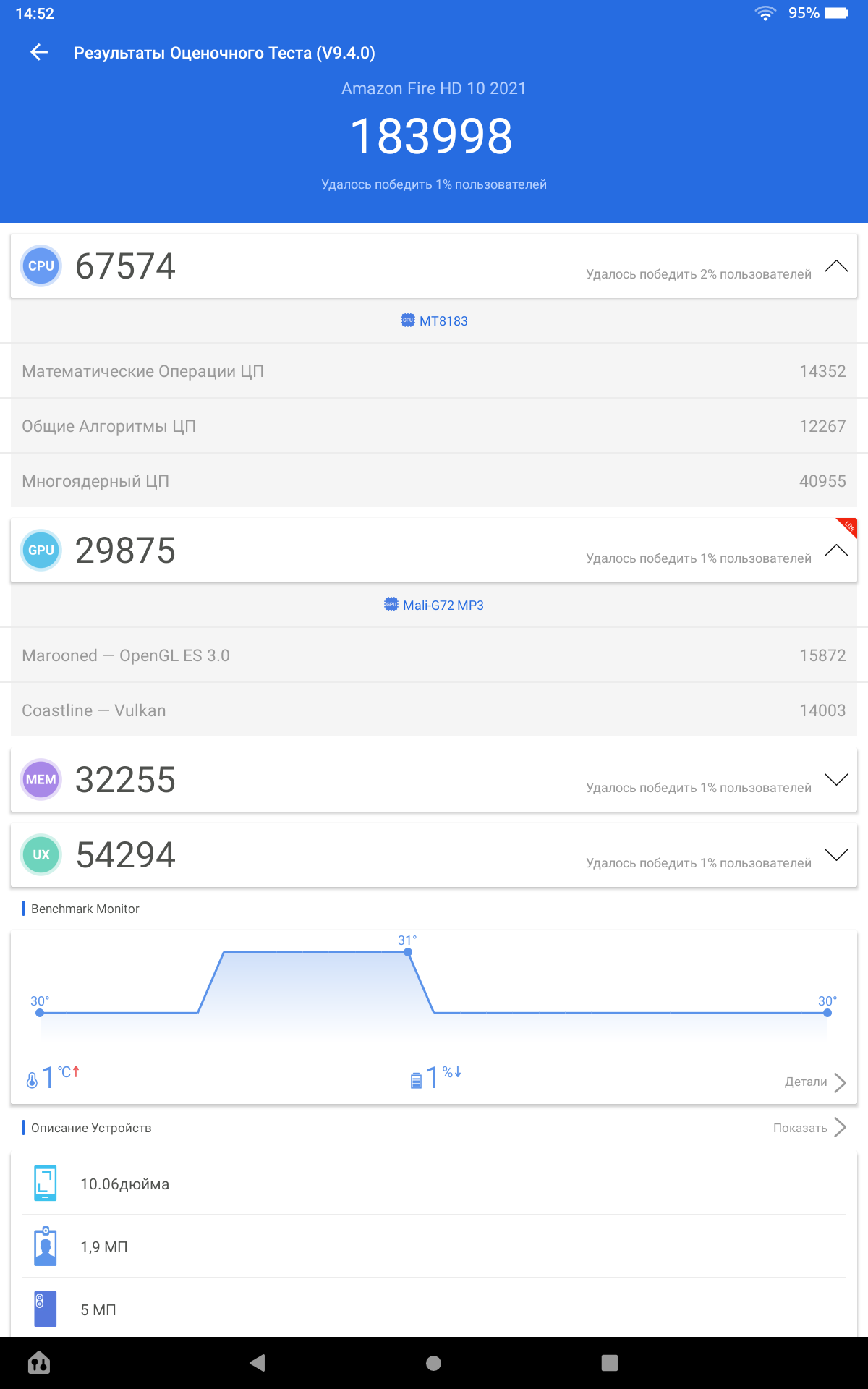Tap the battery drain icon
The image size is (868, 1389).
tap(416, 1080)
